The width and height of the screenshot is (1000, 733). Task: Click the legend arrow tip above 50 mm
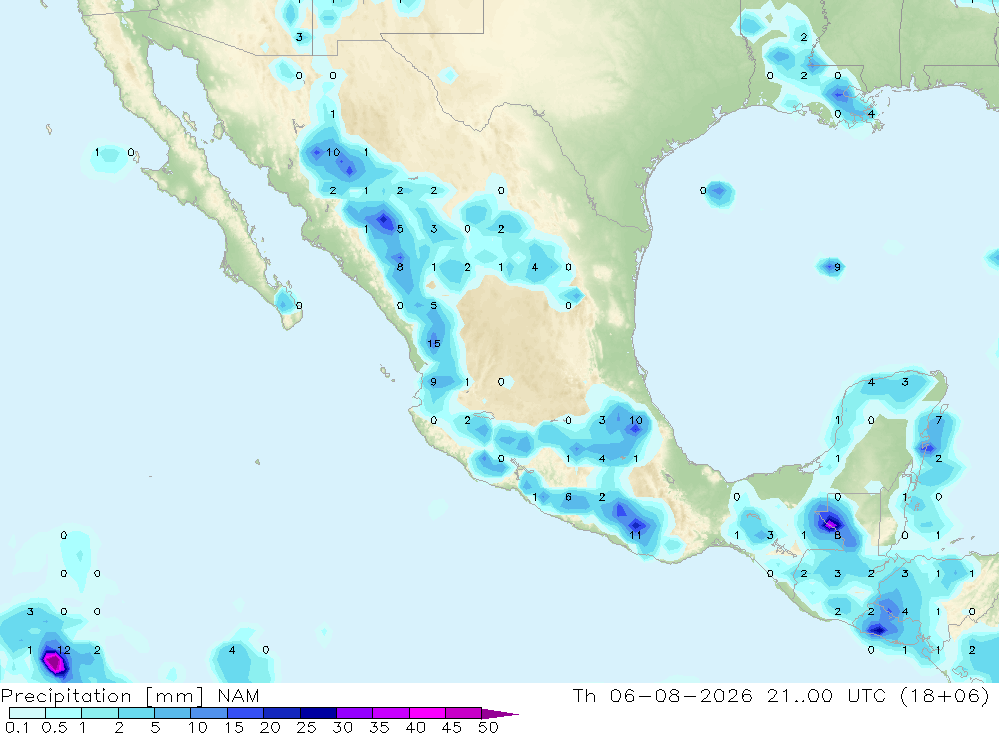tap(501, 714)
